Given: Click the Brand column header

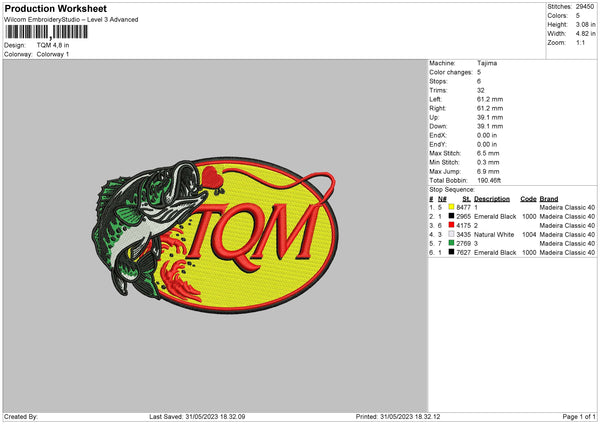Looking at the screenshot, I should pyautogui.click(x=549, y=199).
